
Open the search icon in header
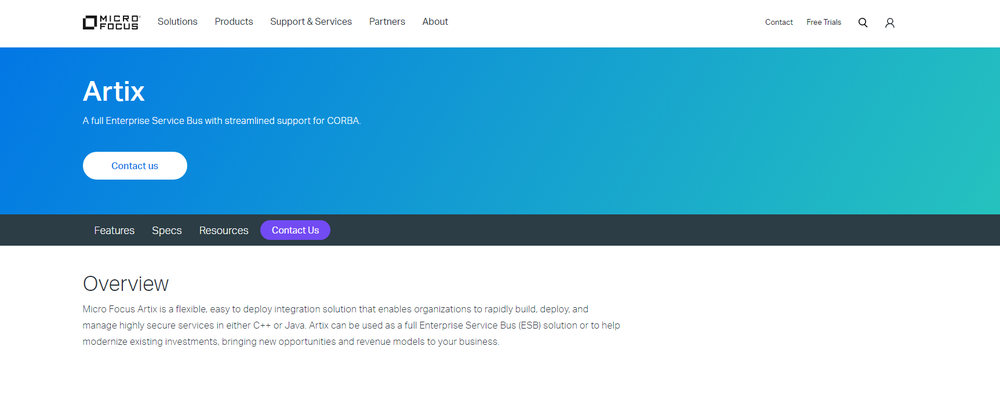tap(863, 22)
